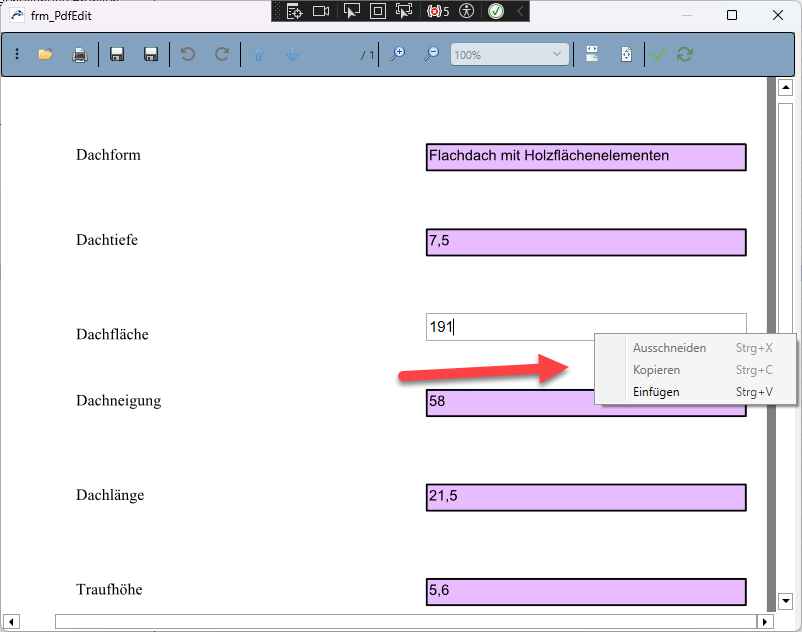Click the green hot reload check icon
This screenshot has width=802, height=632.
[x=496, y=11]
